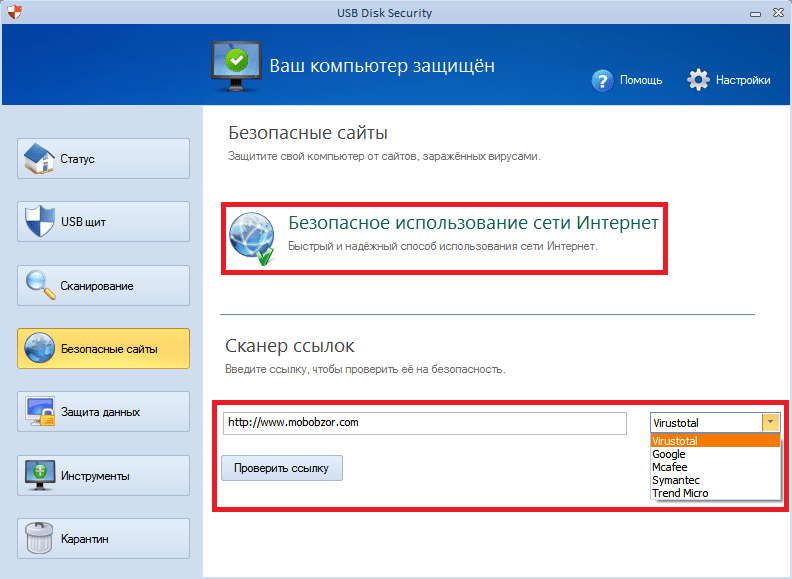Choose Virustotal in the dropdown list
The height and width of the screenshot is (579, 792).
[x=715, y=441]
